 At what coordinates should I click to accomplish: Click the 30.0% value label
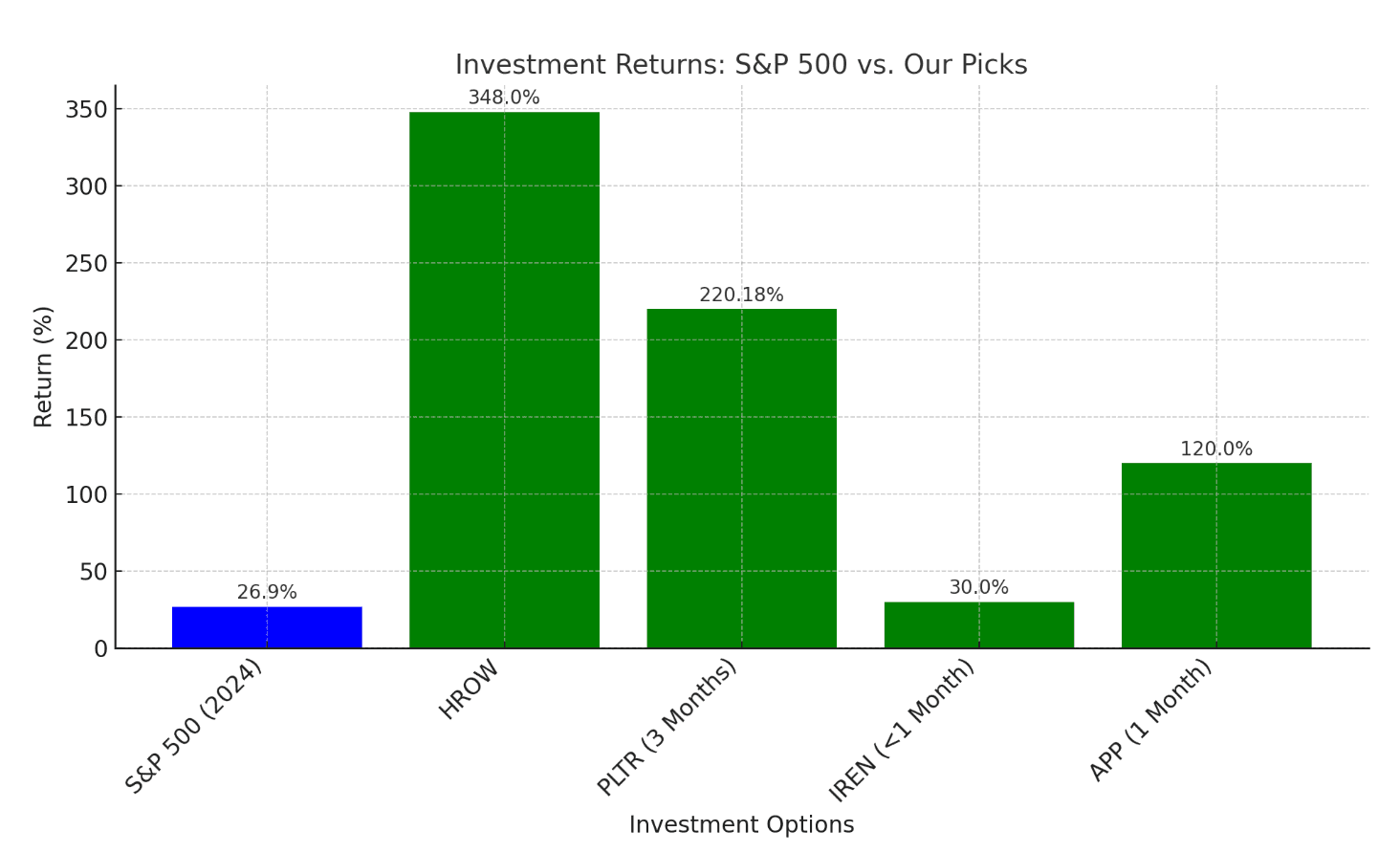[978, 588]
